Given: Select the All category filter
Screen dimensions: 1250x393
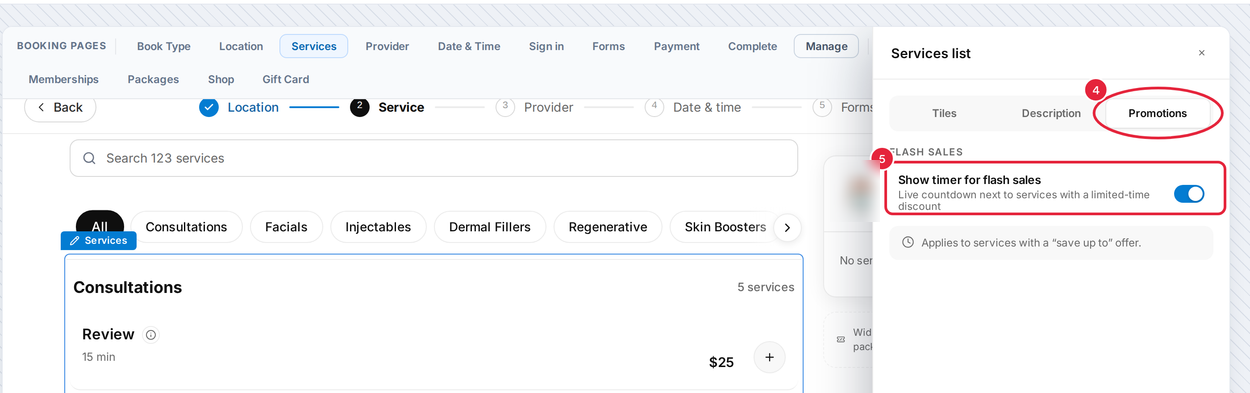Looking at the screenshot, I should click(x=100, y=227).
